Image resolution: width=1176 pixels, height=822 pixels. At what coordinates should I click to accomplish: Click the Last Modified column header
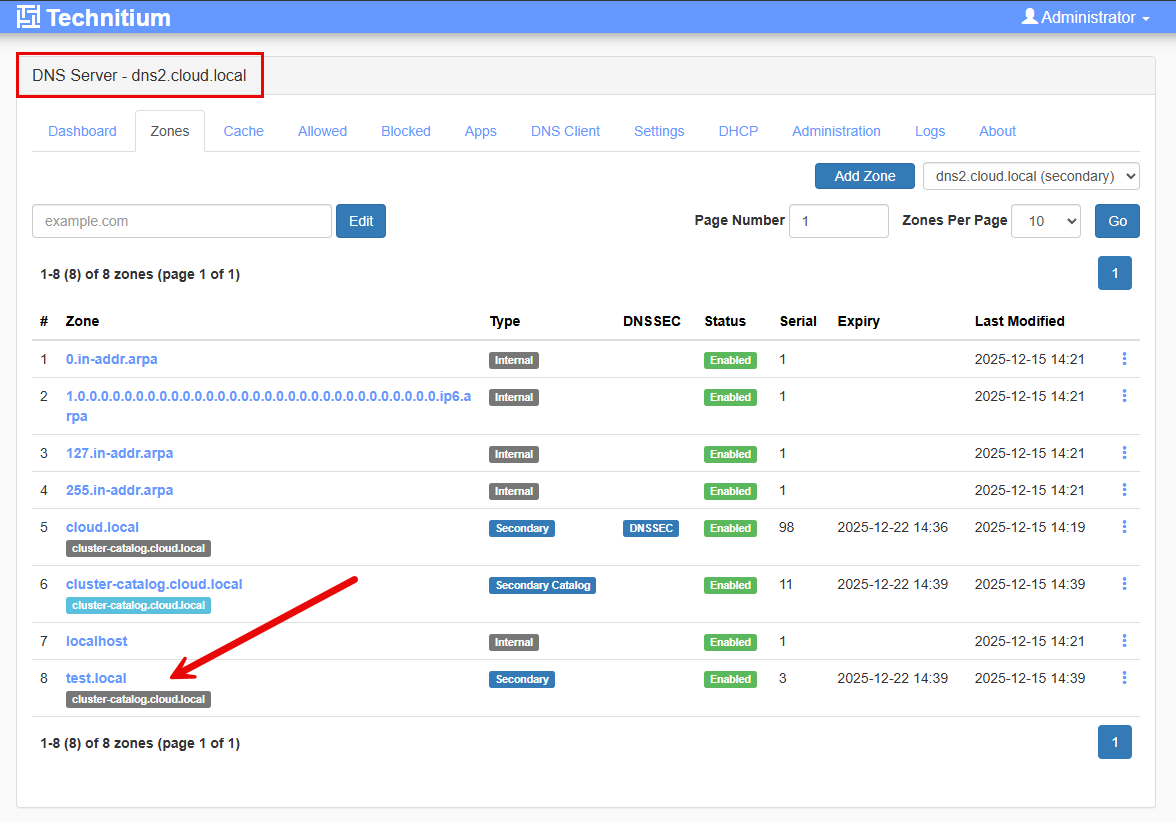click(x=1019, y=321)
